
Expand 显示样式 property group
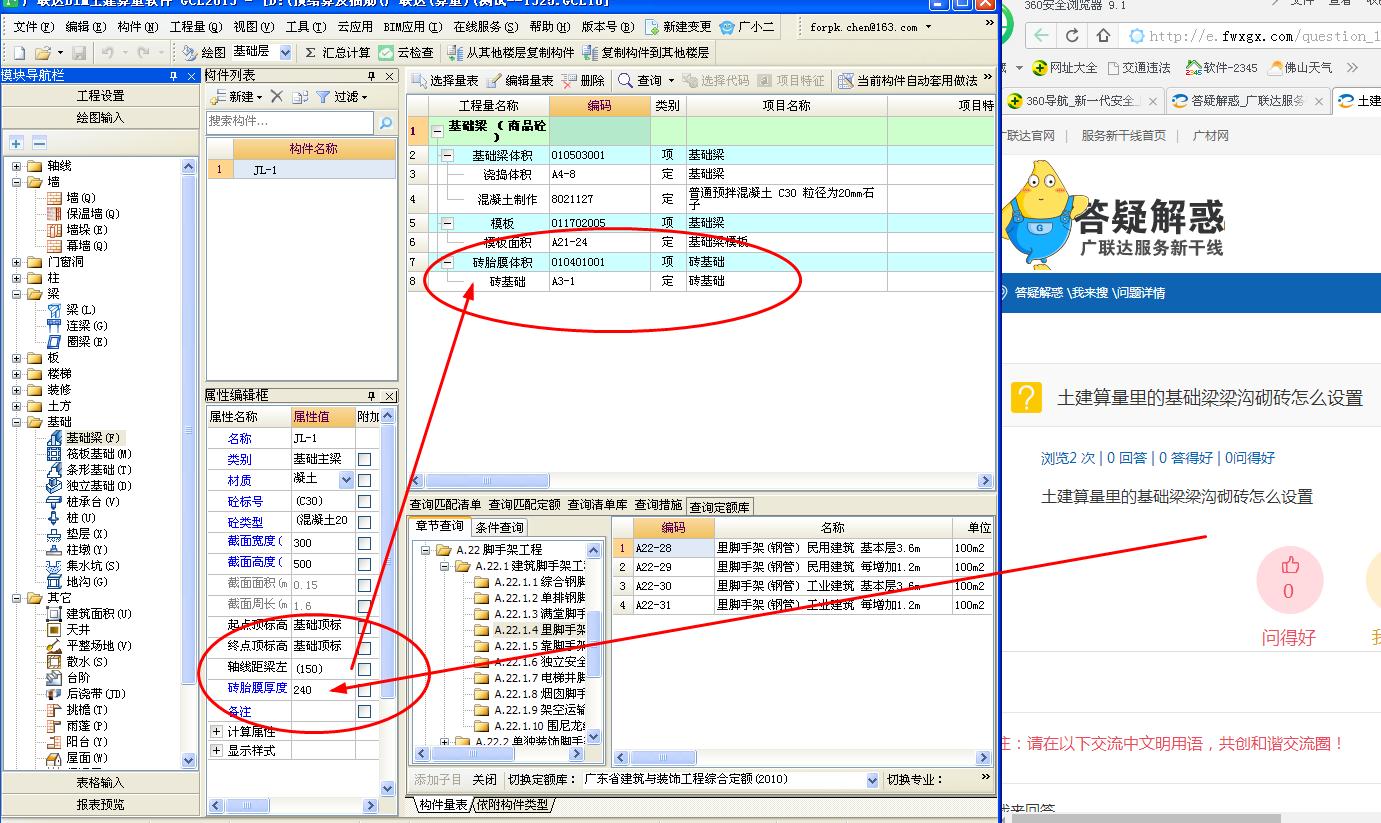[x=217, y=750]
